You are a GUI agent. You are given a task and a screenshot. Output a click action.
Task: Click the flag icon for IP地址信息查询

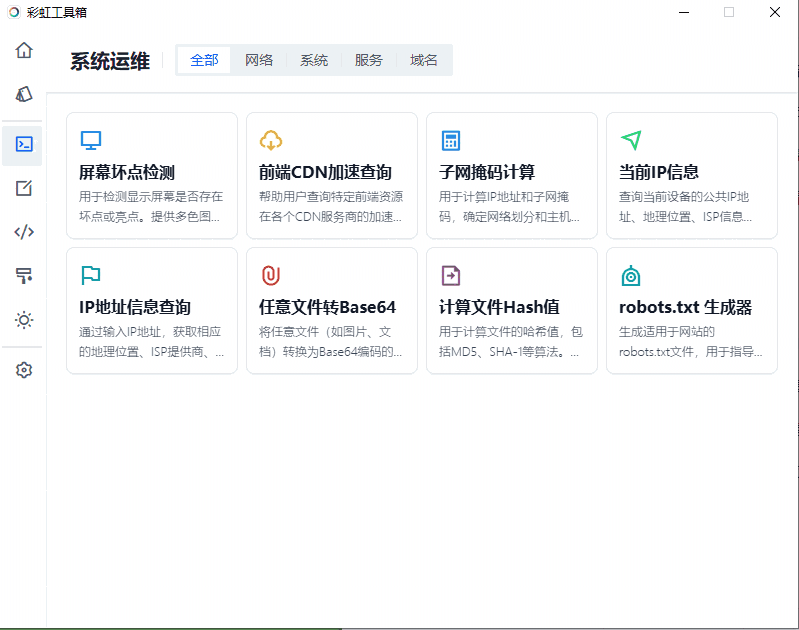click(x=91, y=275)
